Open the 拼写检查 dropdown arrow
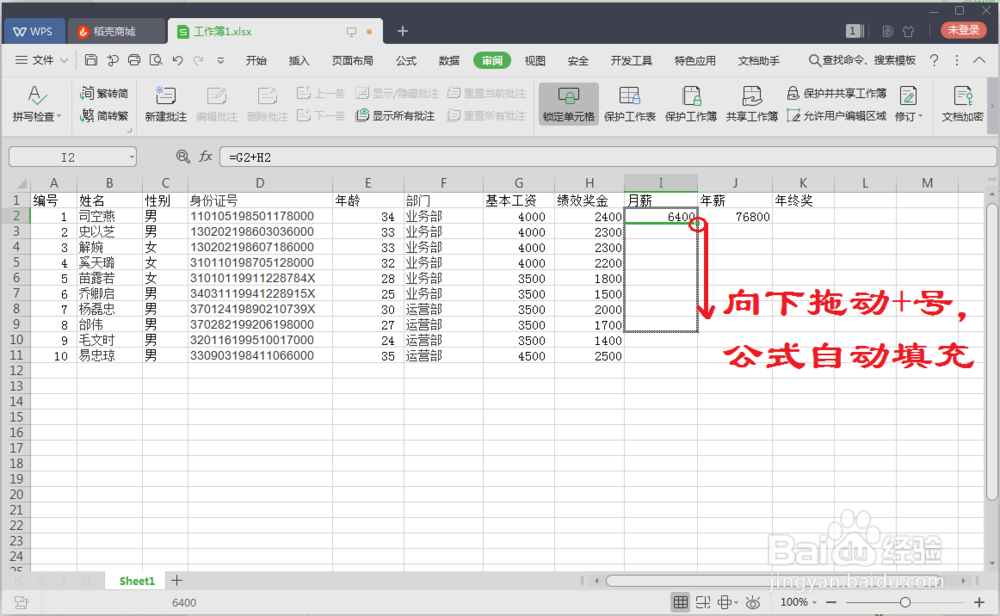Viewport: 1000px width, 616px height. [x=60, y=114]
